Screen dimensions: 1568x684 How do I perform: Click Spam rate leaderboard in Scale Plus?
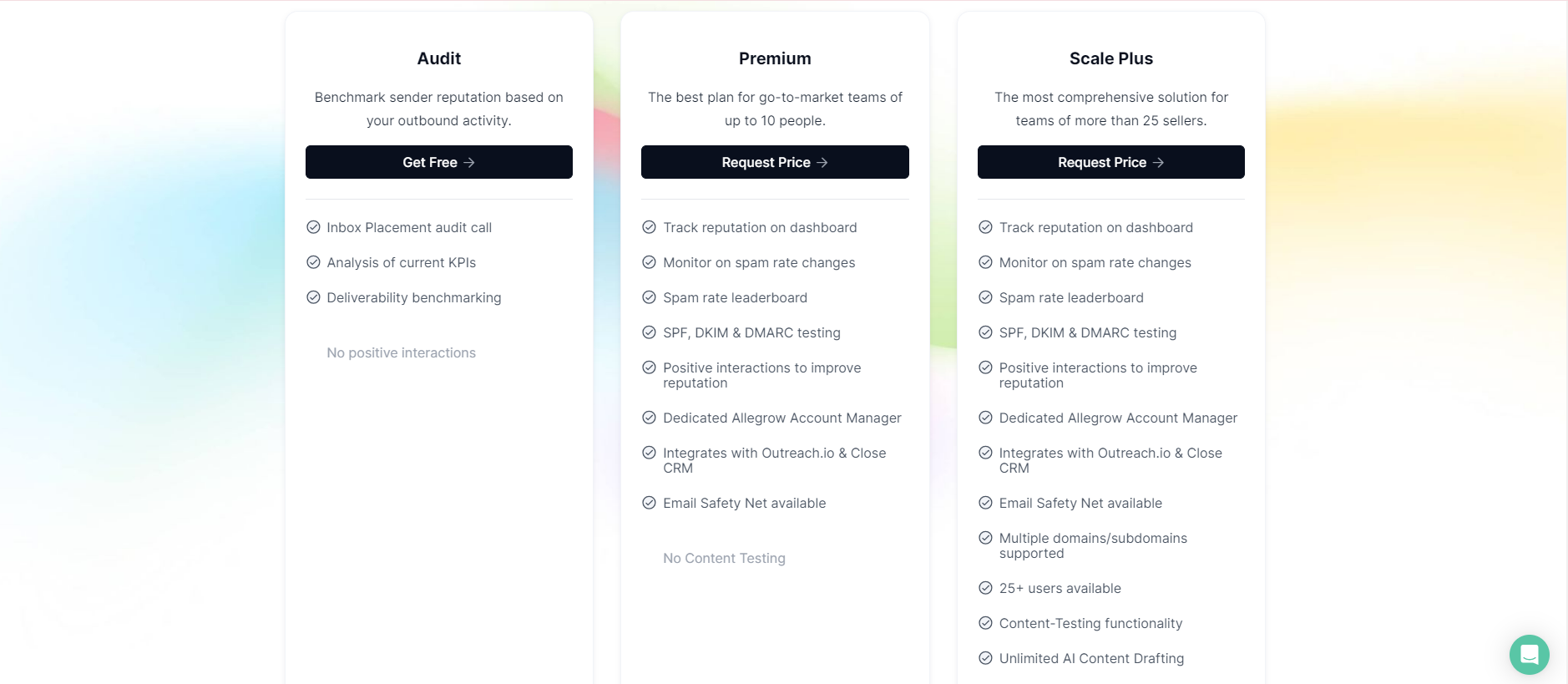[1071, 298]
